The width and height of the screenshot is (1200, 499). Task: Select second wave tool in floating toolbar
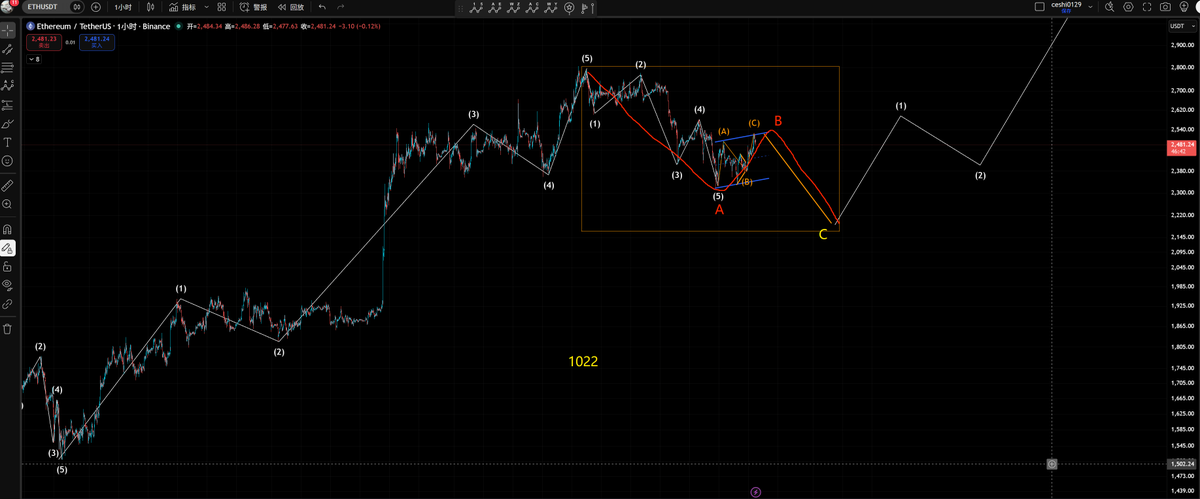(496, 7)
